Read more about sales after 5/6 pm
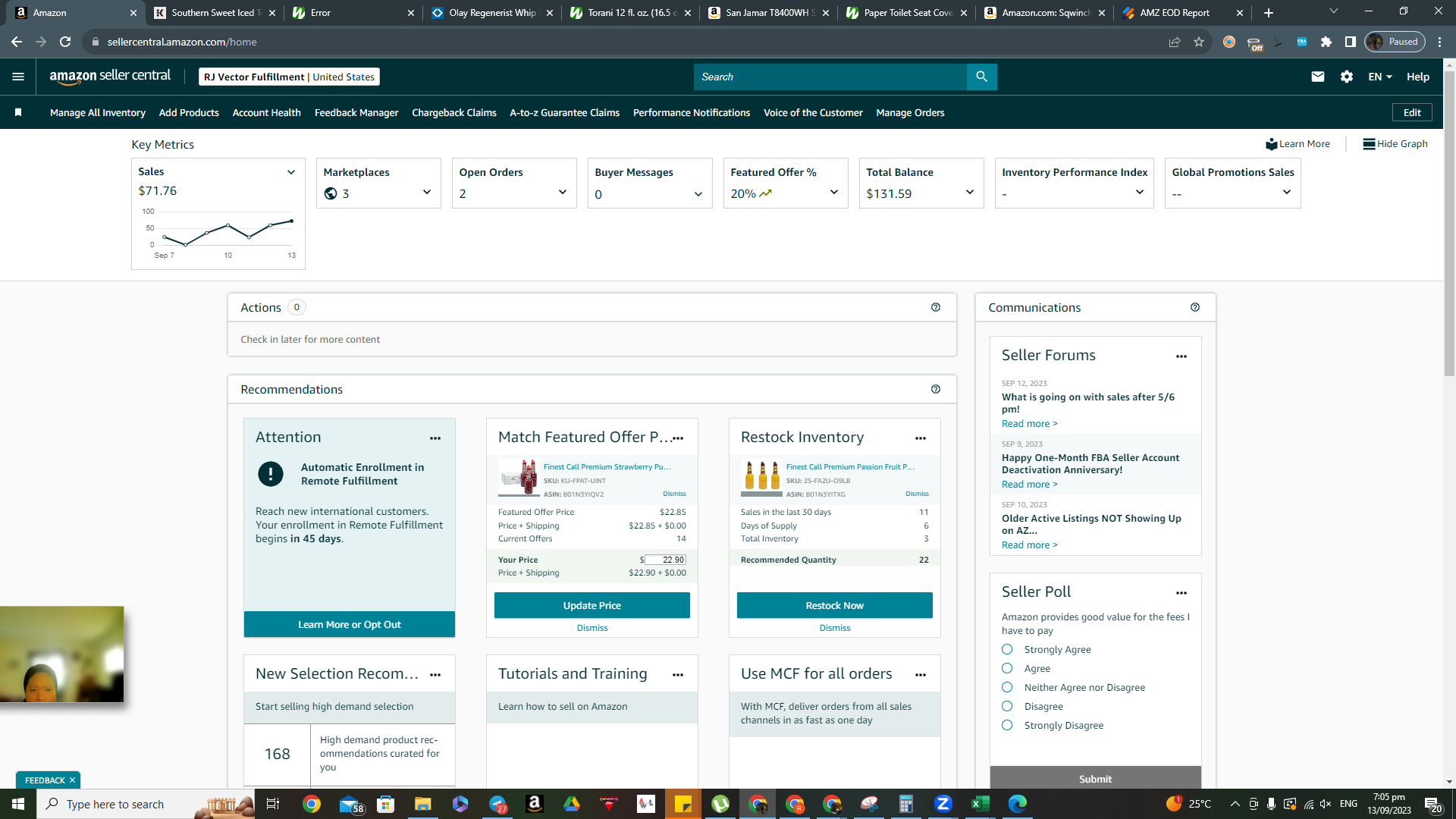The image size is (1456, 819). coord(1030,424)
